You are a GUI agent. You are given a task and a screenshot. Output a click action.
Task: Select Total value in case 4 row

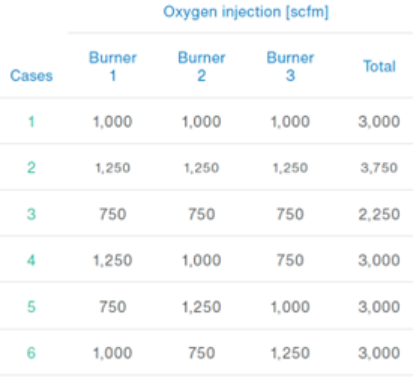(379, 260)
